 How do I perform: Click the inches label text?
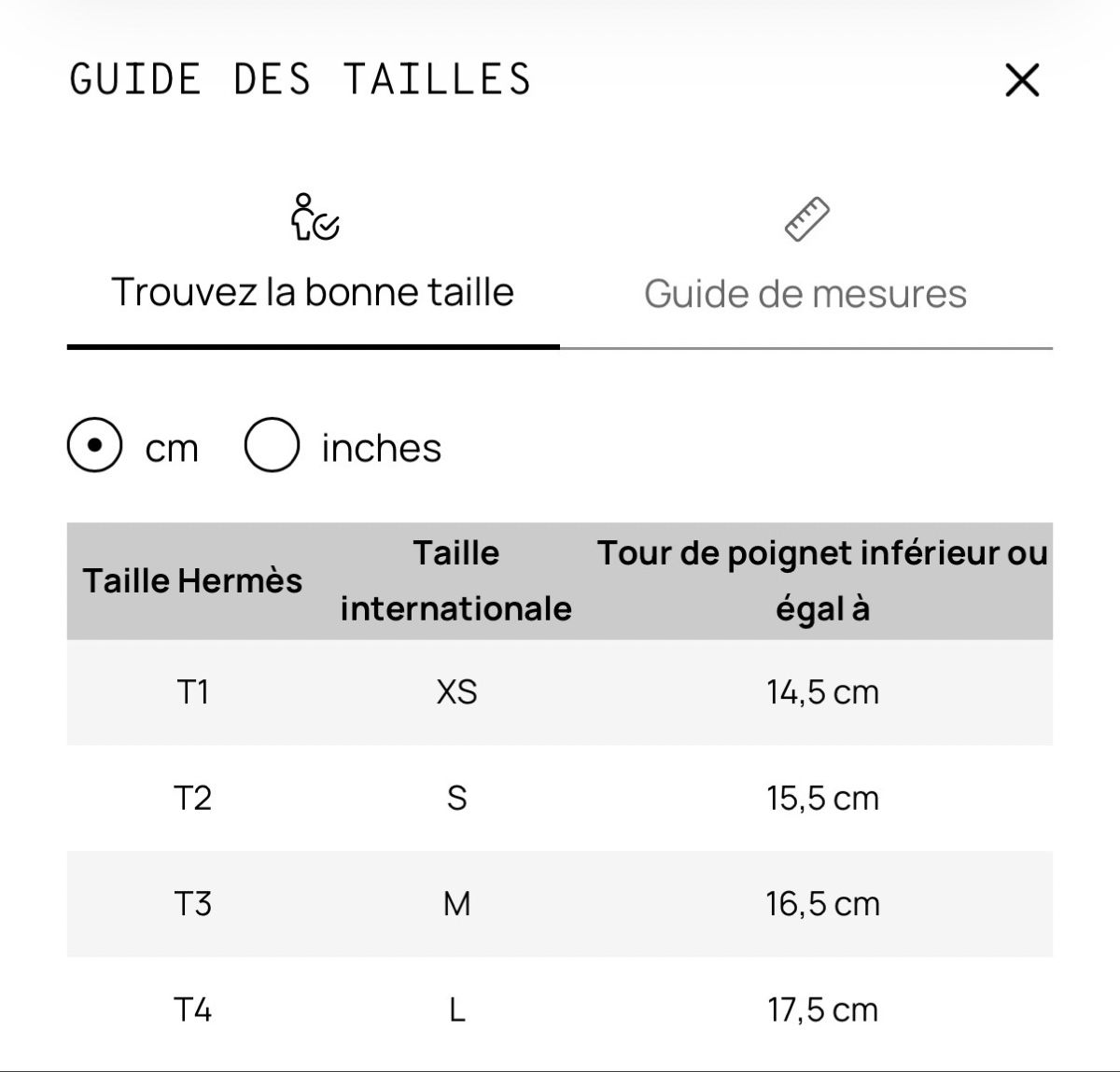381,448
